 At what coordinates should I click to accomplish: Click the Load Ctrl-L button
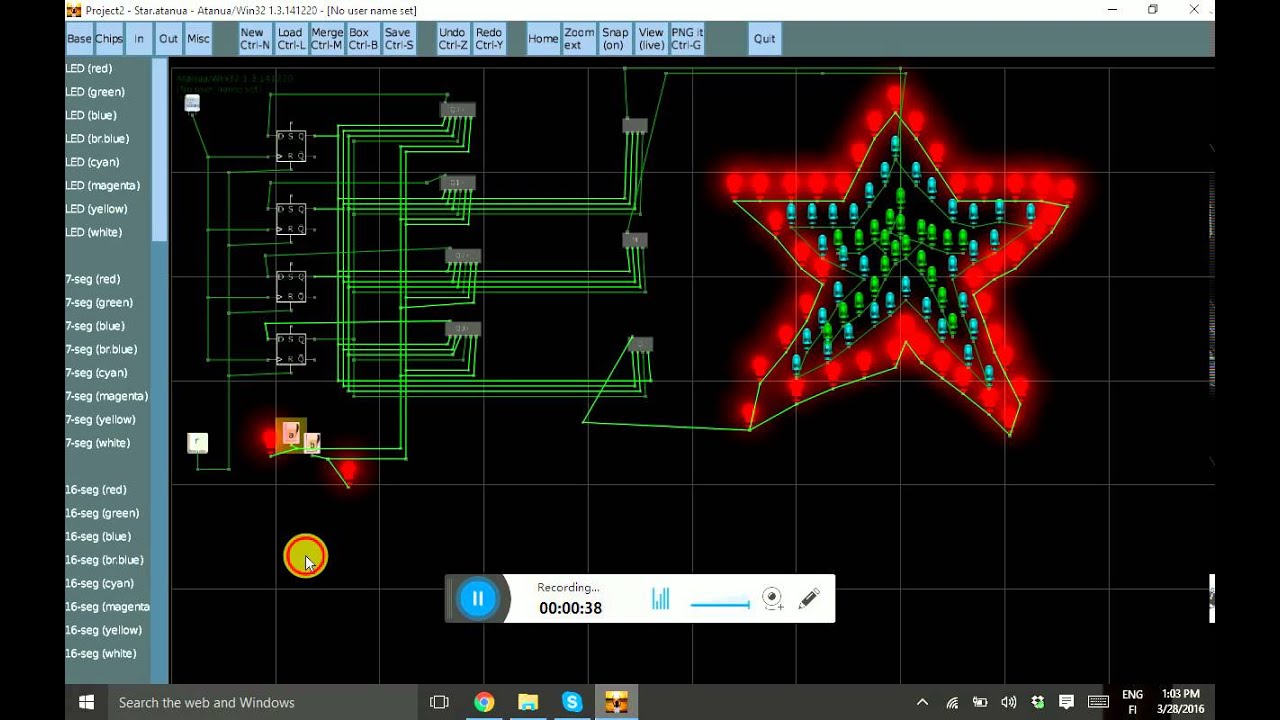[x=291, y=39]
